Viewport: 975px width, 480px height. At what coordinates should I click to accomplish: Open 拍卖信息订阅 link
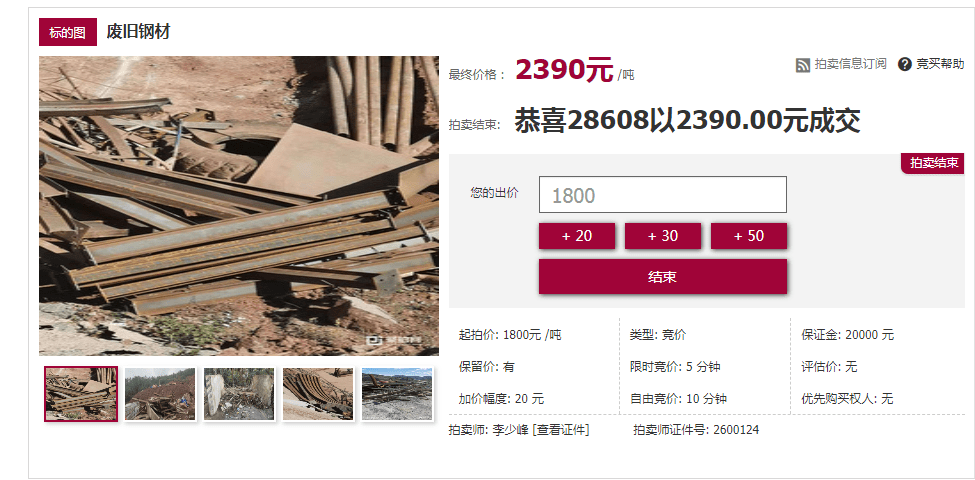851,64
